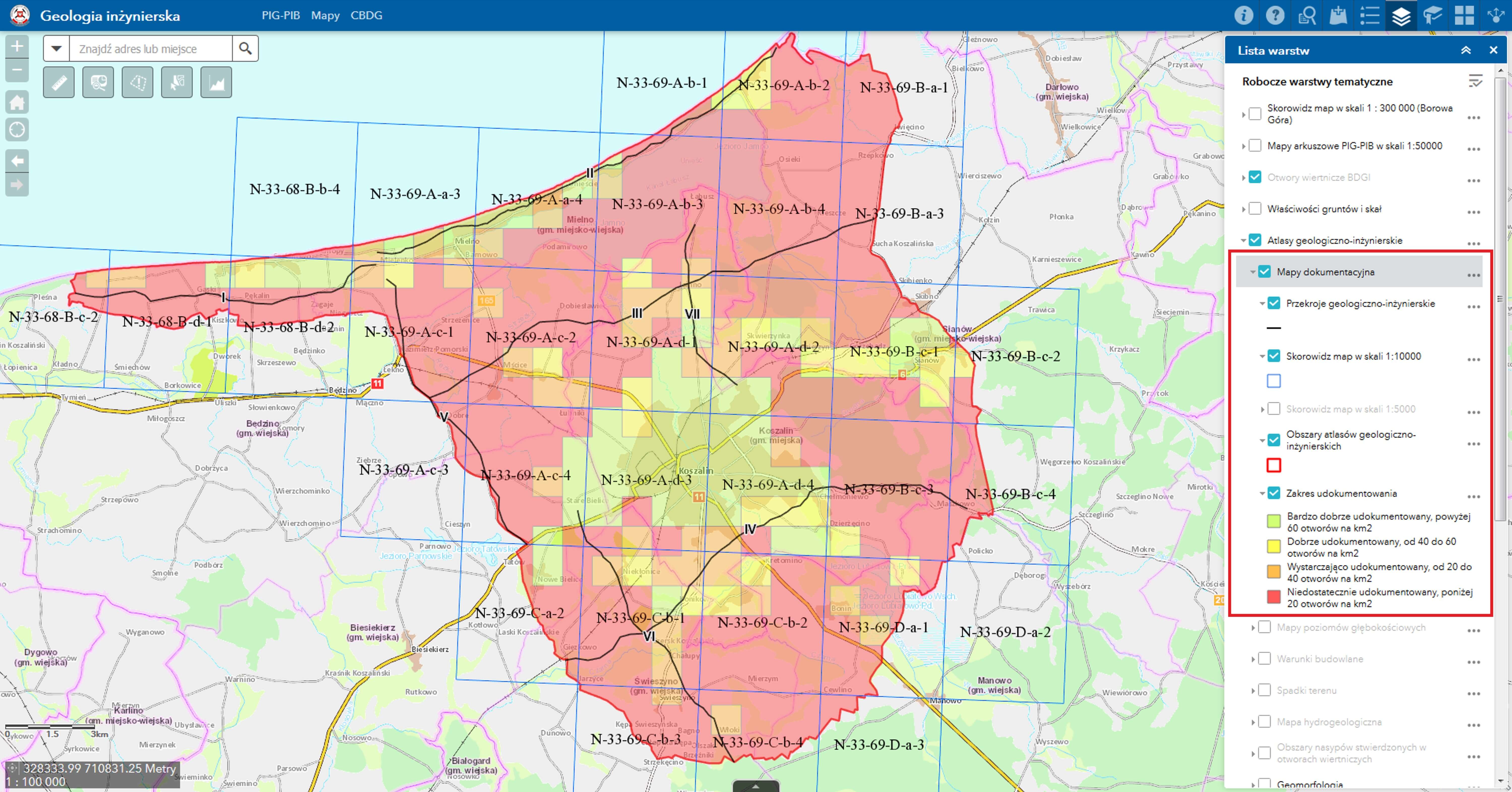Open the Mapy menu link
Screen dimensions: 1512x792
coord(325,15)
